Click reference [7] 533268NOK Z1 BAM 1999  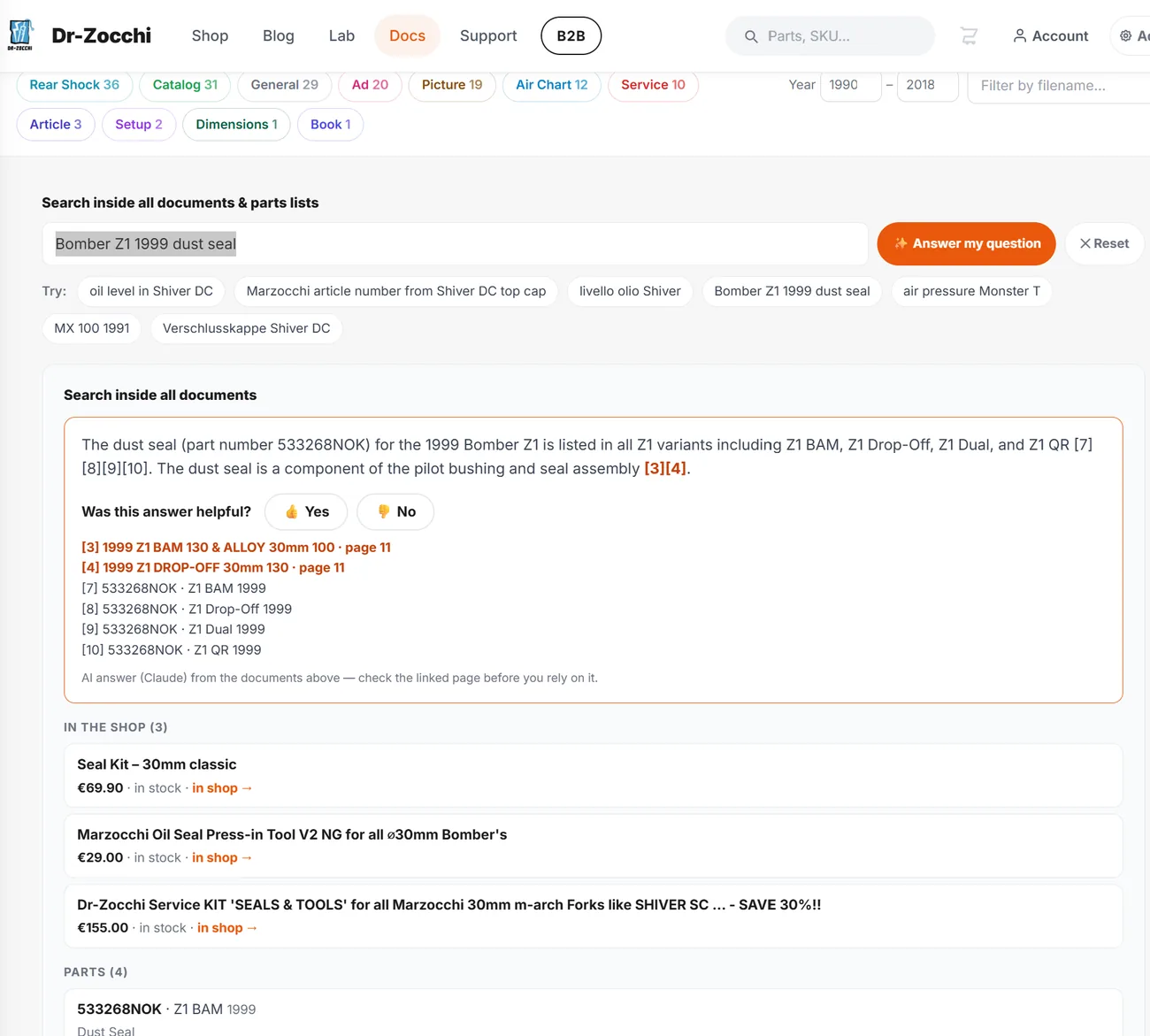pos(173,588)
